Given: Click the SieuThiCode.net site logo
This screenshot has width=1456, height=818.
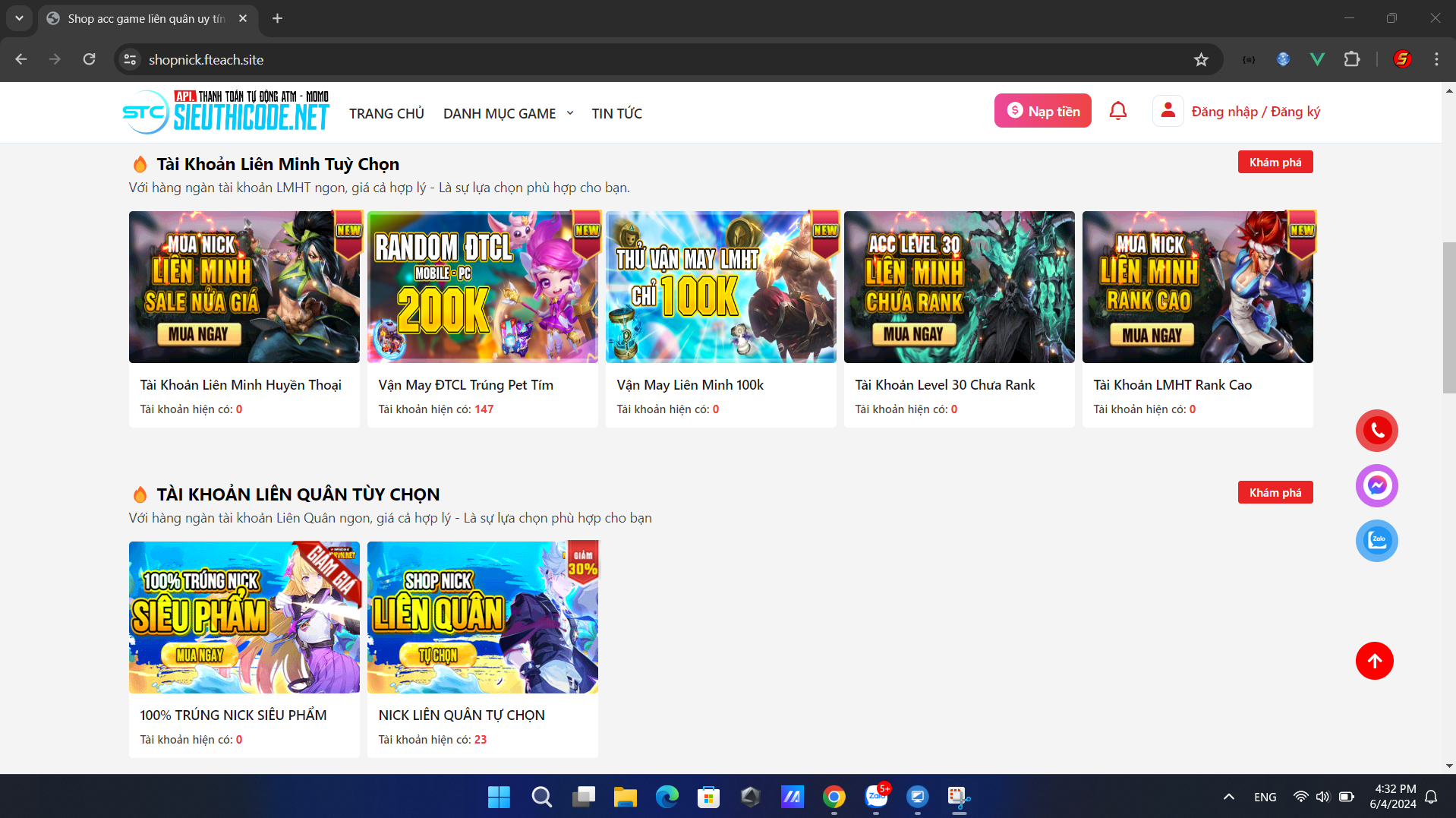Looking at the screenshot, I should pyautogui.click(x=225, y=112).
